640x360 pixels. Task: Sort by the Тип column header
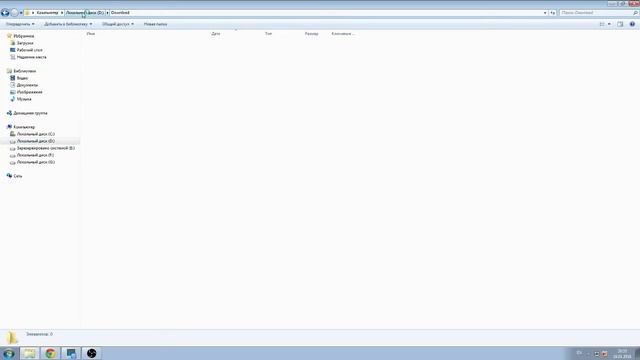point(268,33)
